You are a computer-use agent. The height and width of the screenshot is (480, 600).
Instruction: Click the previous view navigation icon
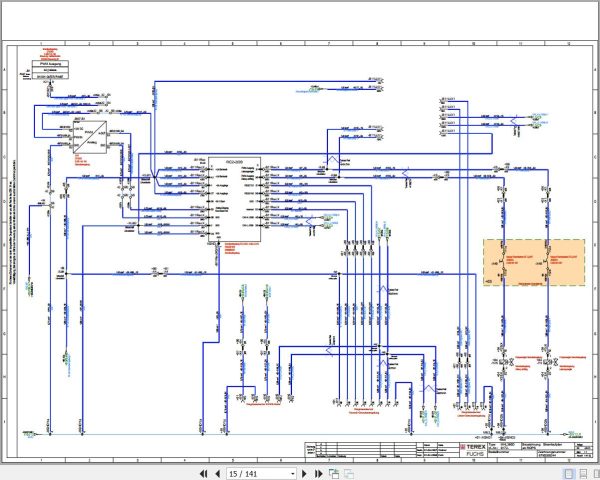(334, 474)
